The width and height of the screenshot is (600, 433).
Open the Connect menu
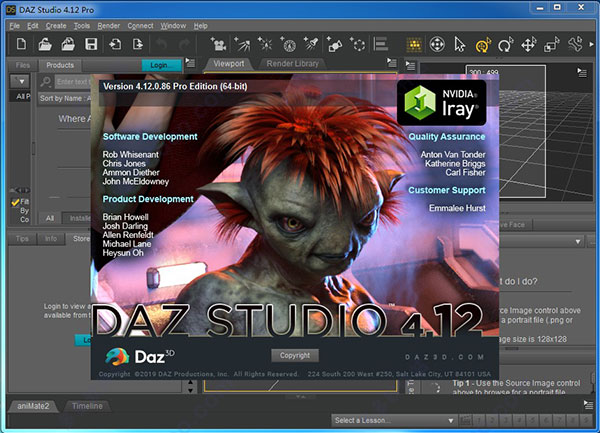pyautogui.click(x=140, y=26)
